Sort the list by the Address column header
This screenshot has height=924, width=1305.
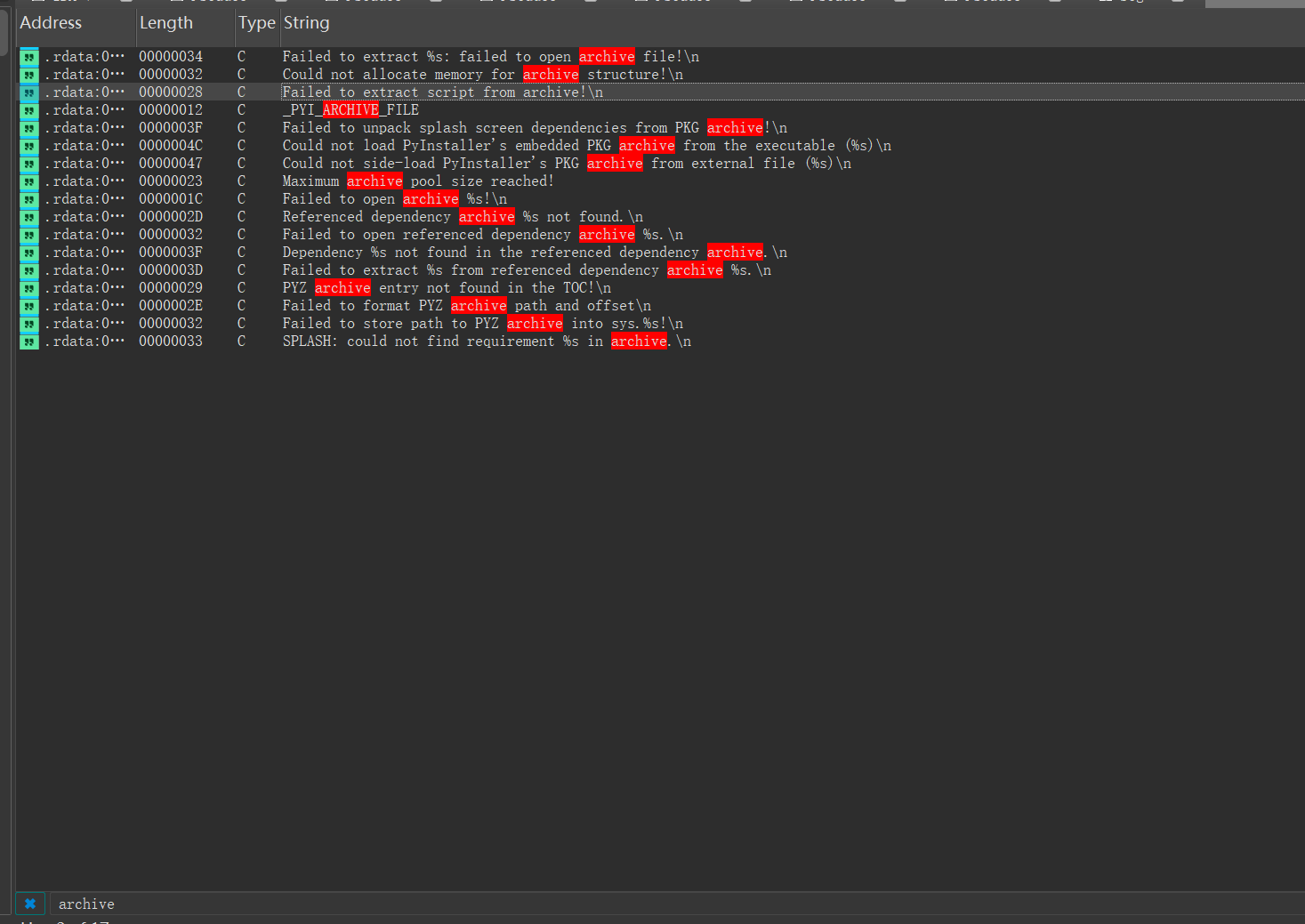[51, 23]
